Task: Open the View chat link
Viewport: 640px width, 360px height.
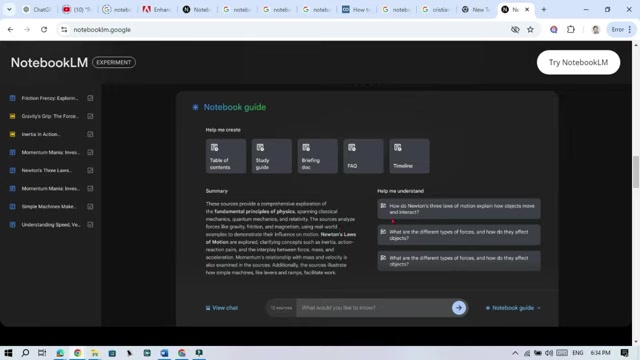Action: coord(222,308)
